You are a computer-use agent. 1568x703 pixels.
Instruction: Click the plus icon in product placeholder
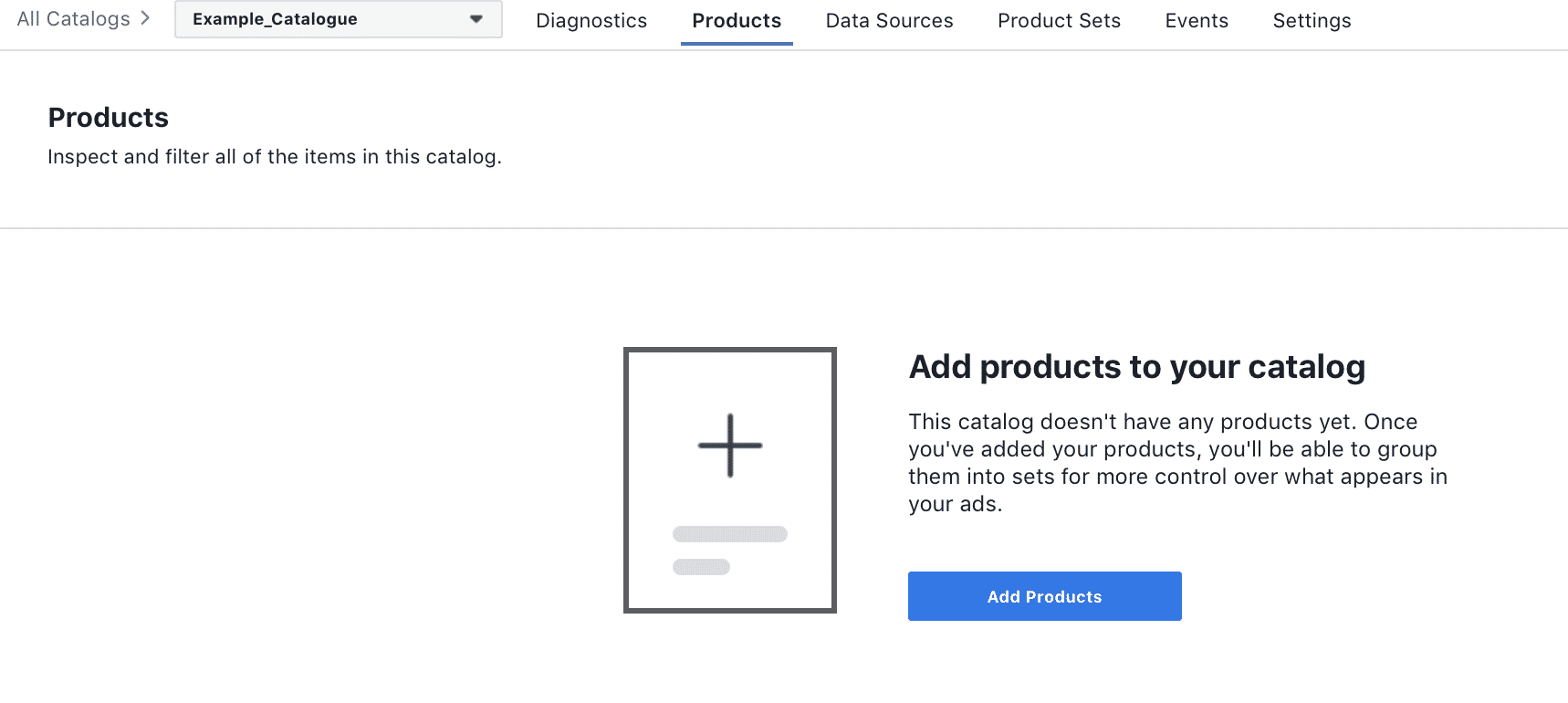tap(730, 446)
